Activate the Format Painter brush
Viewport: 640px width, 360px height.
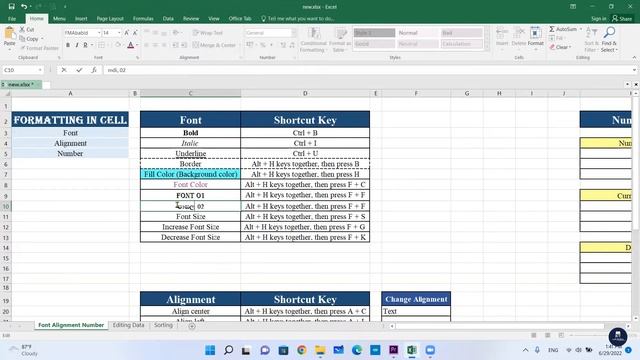click(x=40, y=48)
